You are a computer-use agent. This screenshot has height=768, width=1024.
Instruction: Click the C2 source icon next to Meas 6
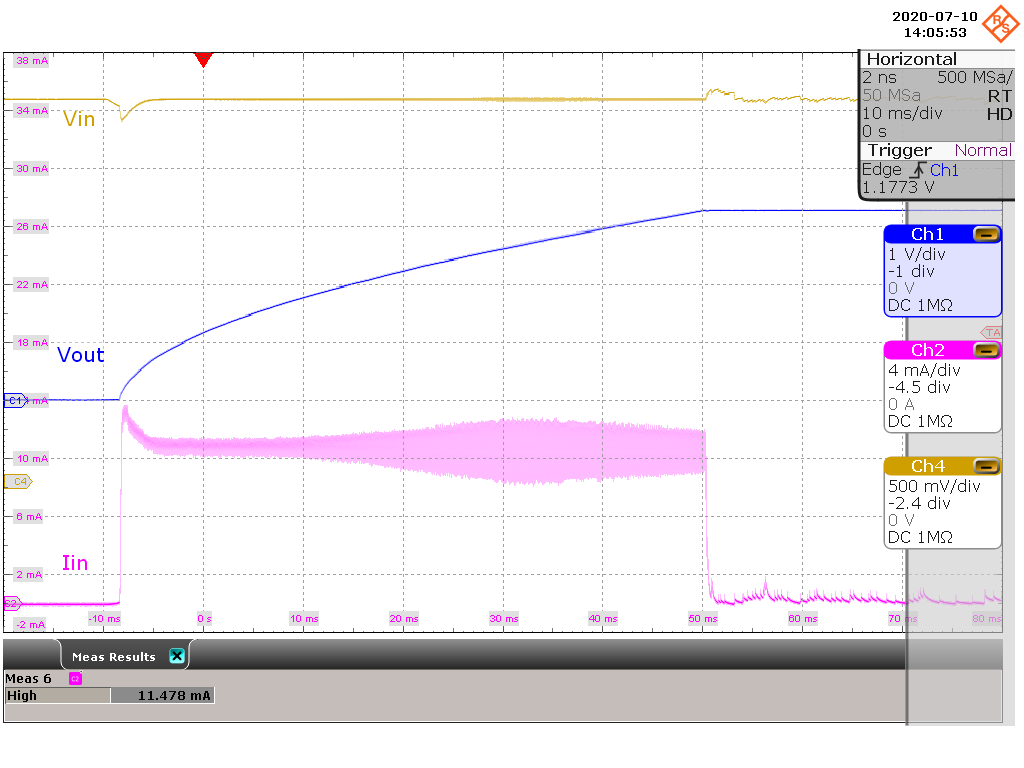click(x=75, y=678)
